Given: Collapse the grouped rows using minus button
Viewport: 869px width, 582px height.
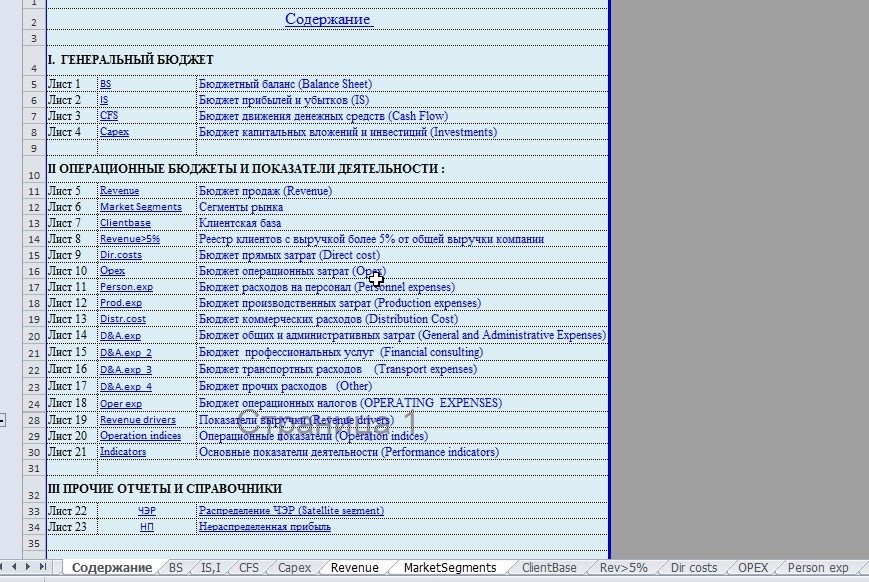Looking at the screenshot, I should [x=2, y=421].
